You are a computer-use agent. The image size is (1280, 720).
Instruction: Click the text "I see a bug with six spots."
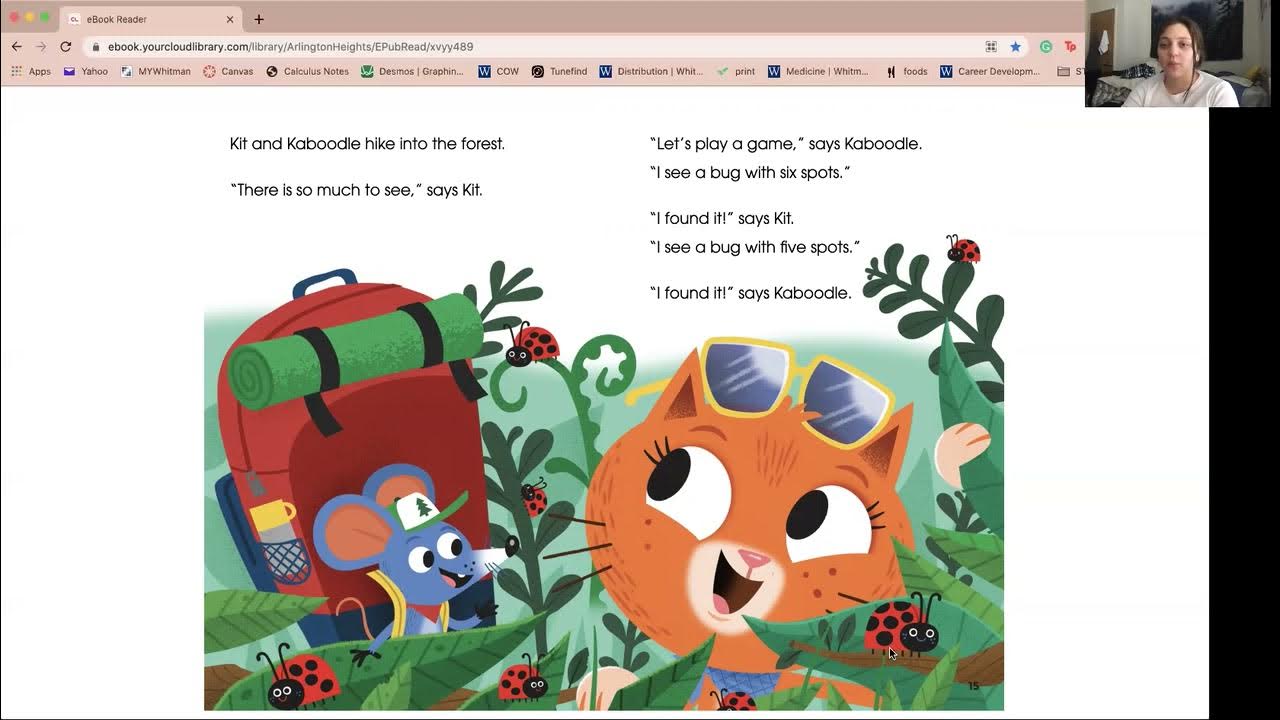click(750, 172)
